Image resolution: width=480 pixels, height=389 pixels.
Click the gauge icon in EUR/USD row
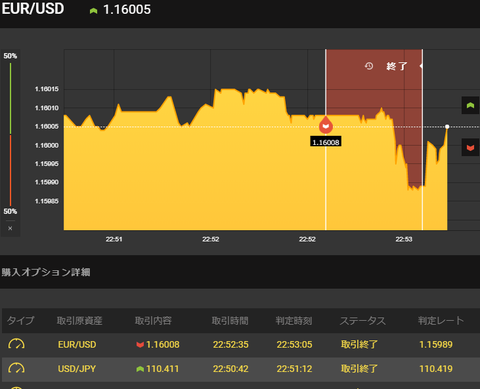click(x=16, y=344)
